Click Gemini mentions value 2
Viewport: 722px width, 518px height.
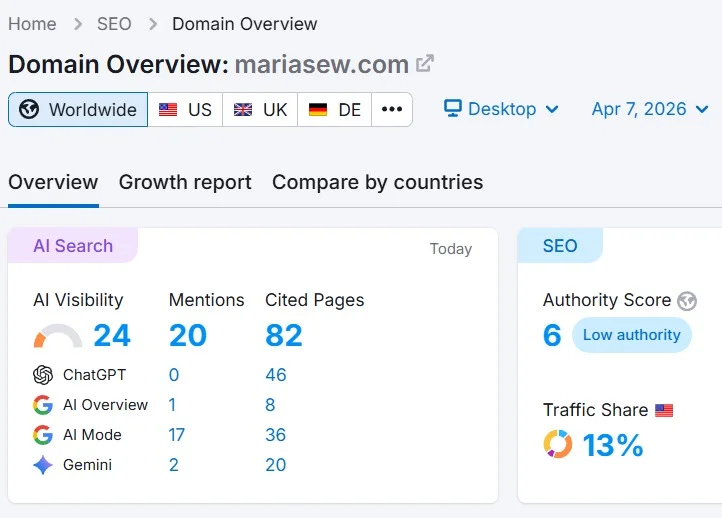pyautogui.click(x=174, y=465)
